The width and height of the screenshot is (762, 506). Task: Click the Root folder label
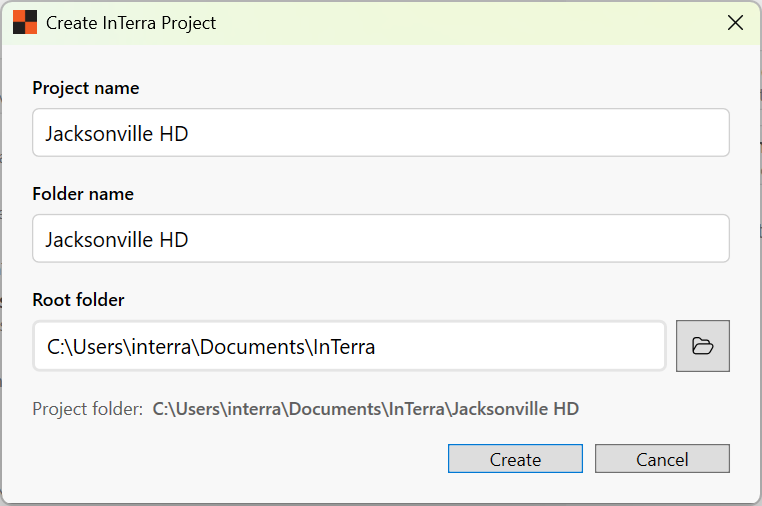tap(78, 300)
